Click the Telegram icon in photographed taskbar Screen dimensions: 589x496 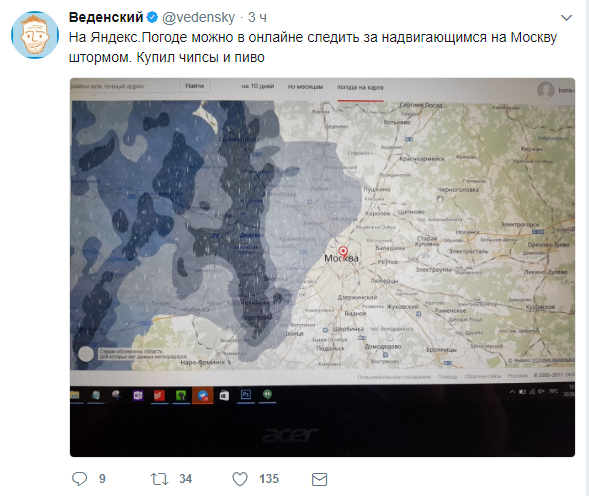click(203, 396)
